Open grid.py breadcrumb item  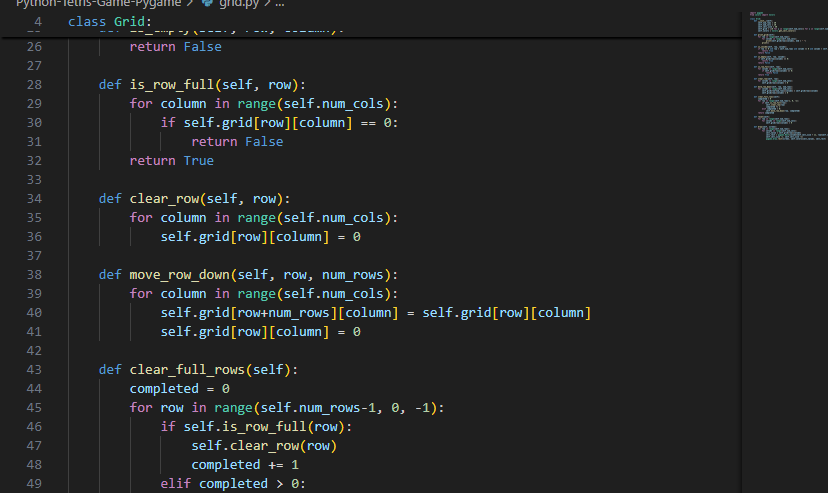(x=238, y=3)
